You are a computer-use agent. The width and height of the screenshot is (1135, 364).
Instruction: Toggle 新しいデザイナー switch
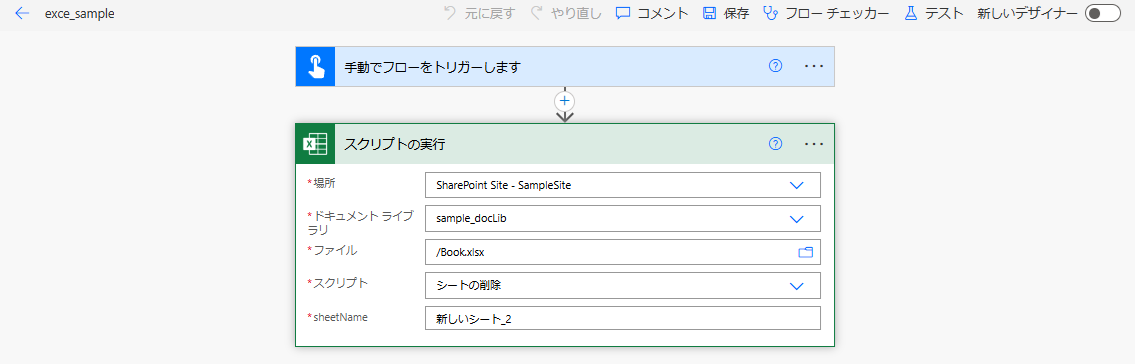[1102, 13]
